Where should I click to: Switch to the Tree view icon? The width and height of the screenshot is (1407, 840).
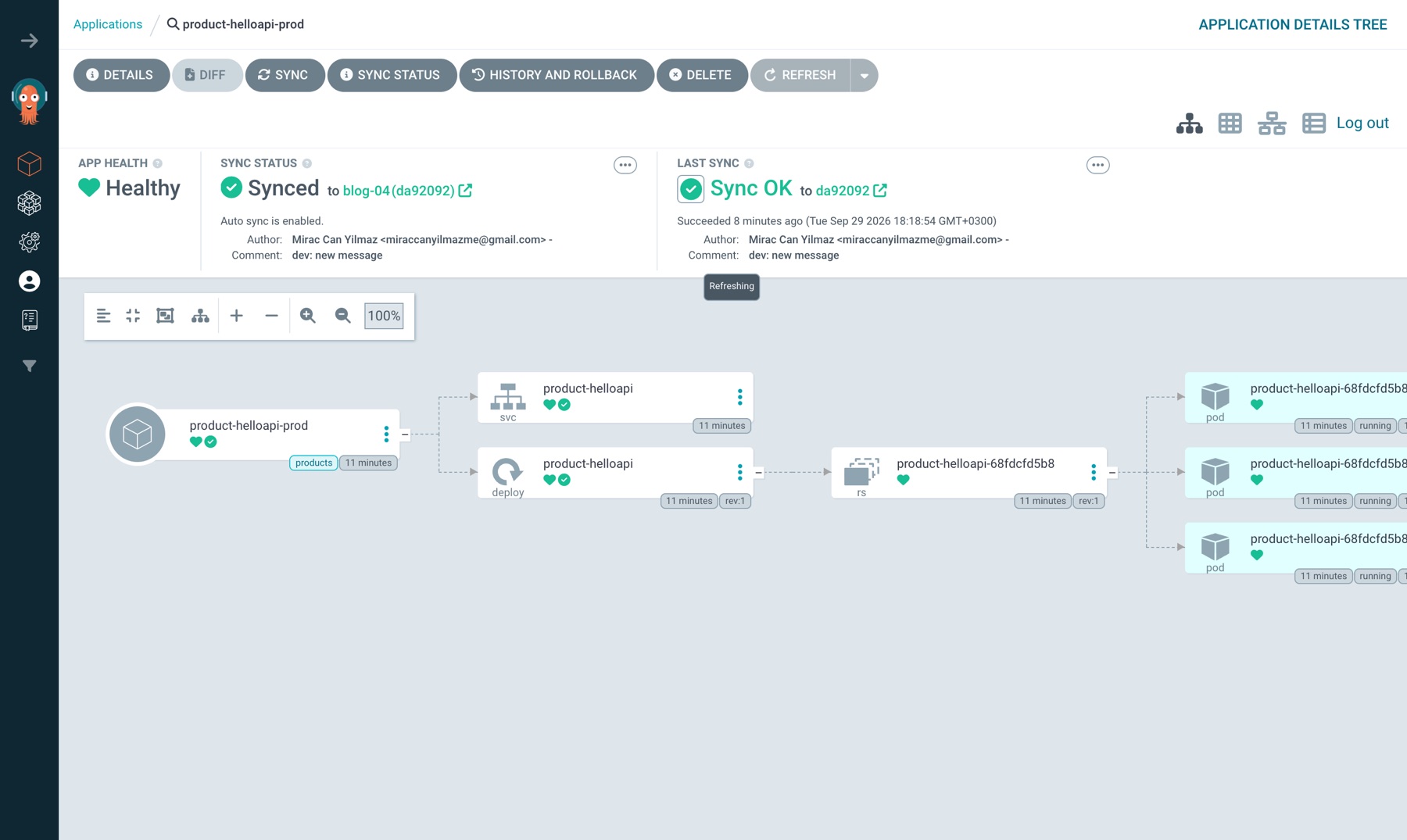click(1190, 123)
